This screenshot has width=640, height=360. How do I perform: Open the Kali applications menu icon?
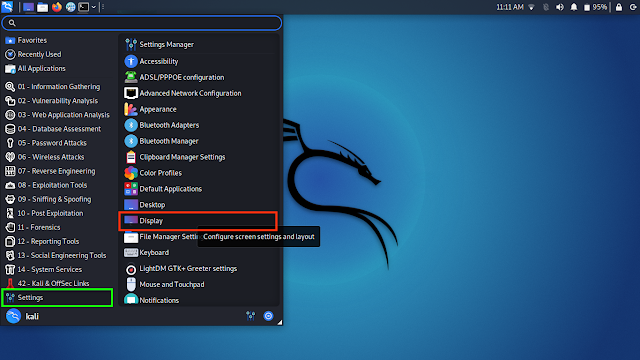click(7, 7)
